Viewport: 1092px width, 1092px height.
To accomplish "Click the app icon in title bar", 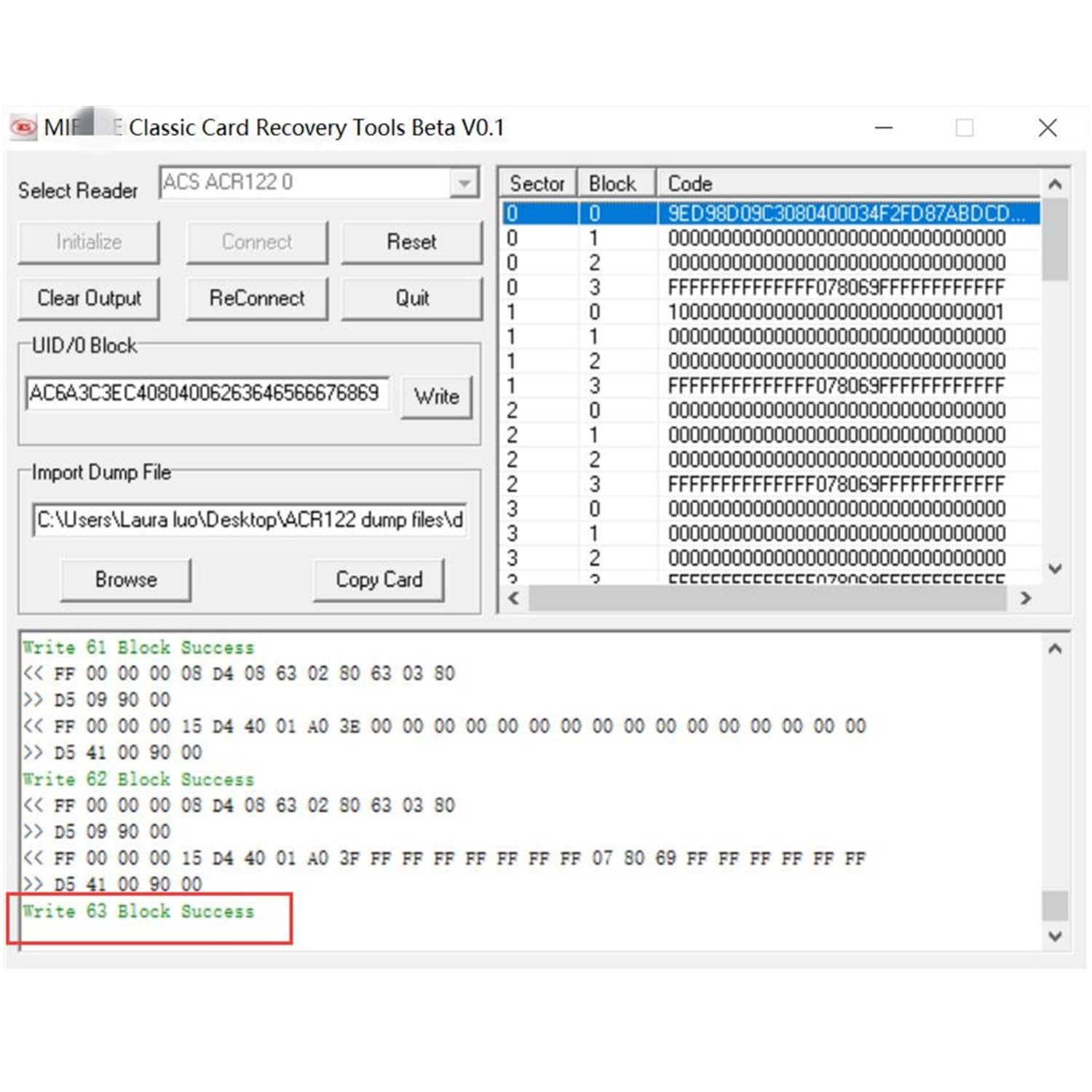I will click(23, 127).
